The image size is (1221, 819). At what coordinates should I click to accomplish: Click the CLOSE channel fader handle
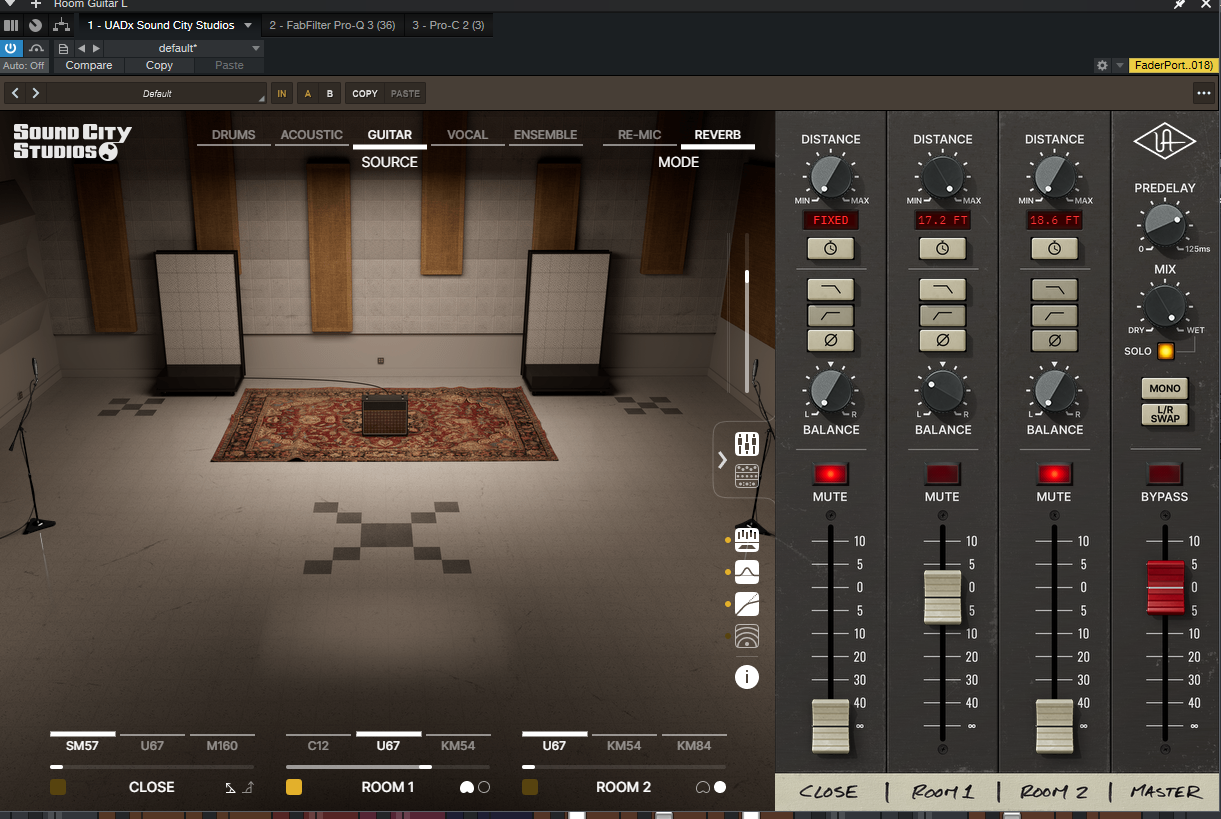pyautogui.click(x=831, y=726)
